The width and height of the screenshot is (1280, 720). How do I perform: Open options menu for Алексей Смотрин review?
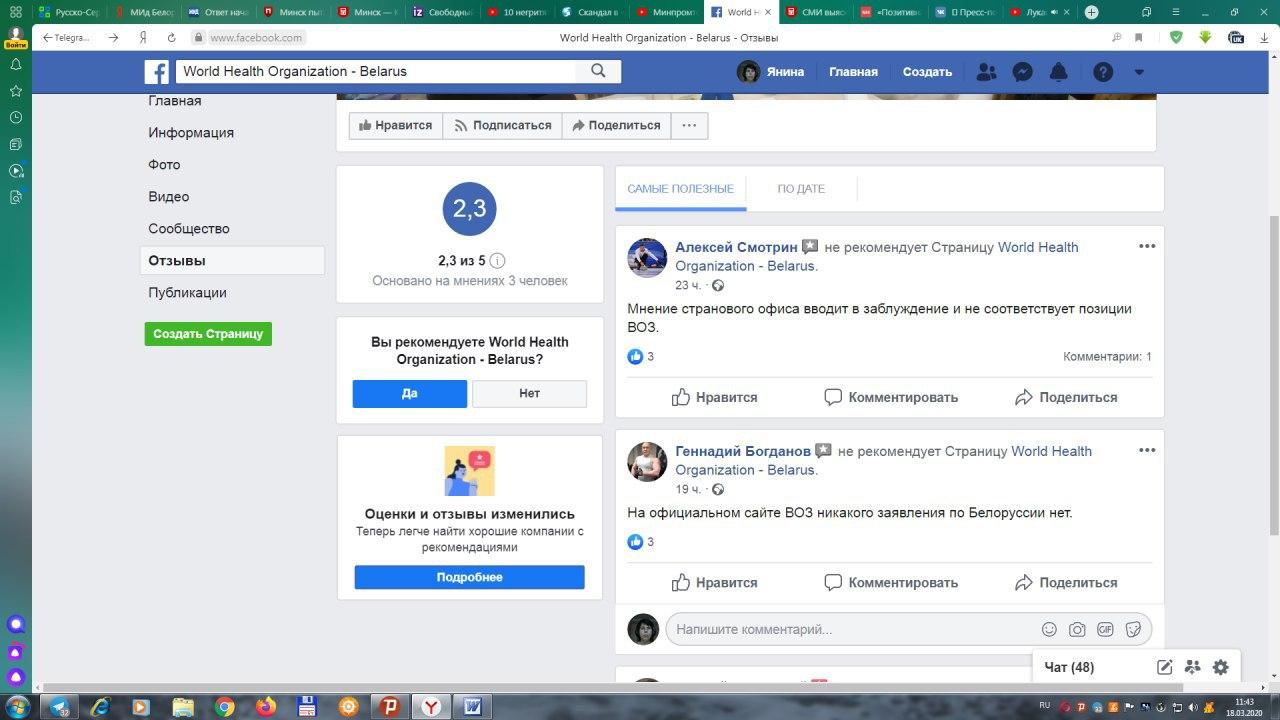click(1147, 246)
